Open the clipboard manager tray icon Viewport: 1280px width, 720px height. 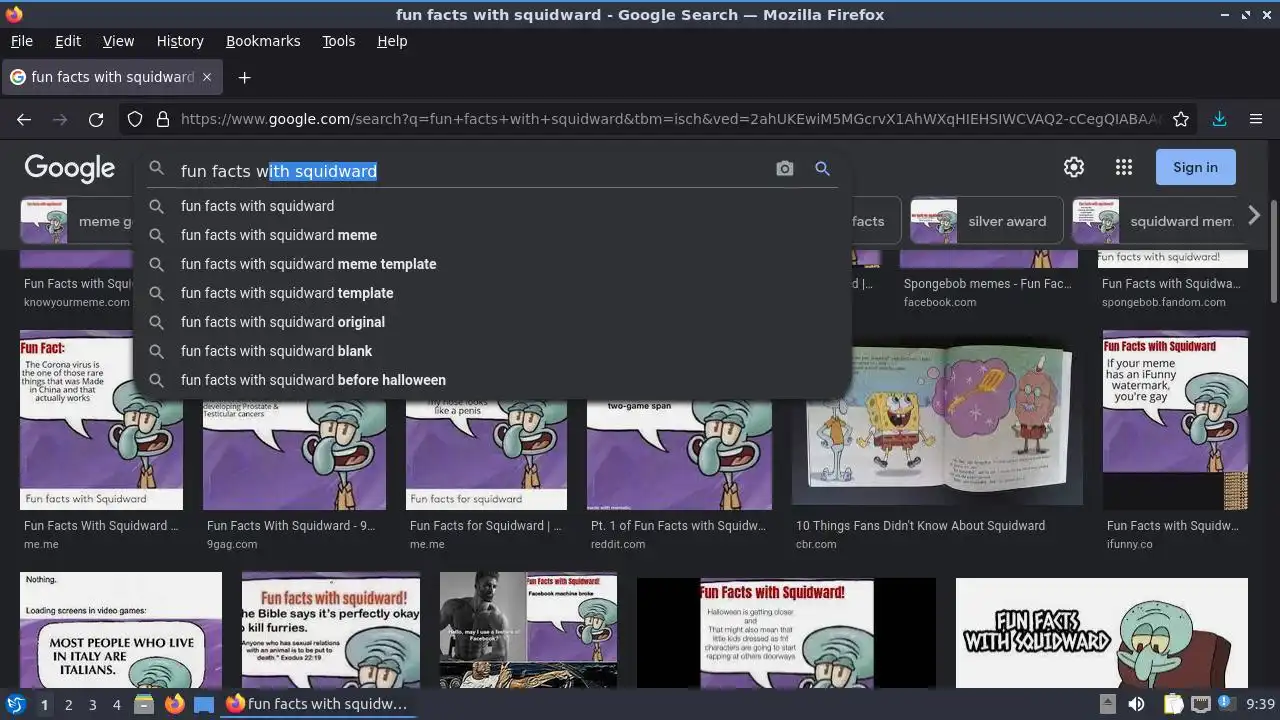coord(1173,704)
